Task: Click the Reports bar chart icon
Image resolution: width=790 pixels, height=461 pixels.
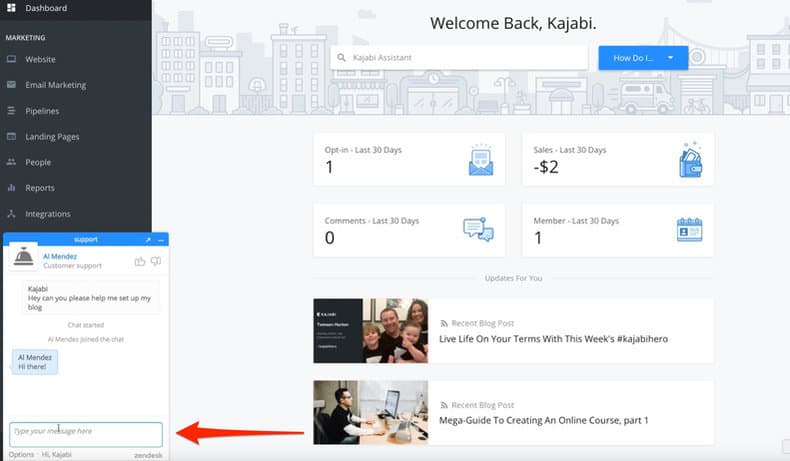Action: (x=11, y=187)
